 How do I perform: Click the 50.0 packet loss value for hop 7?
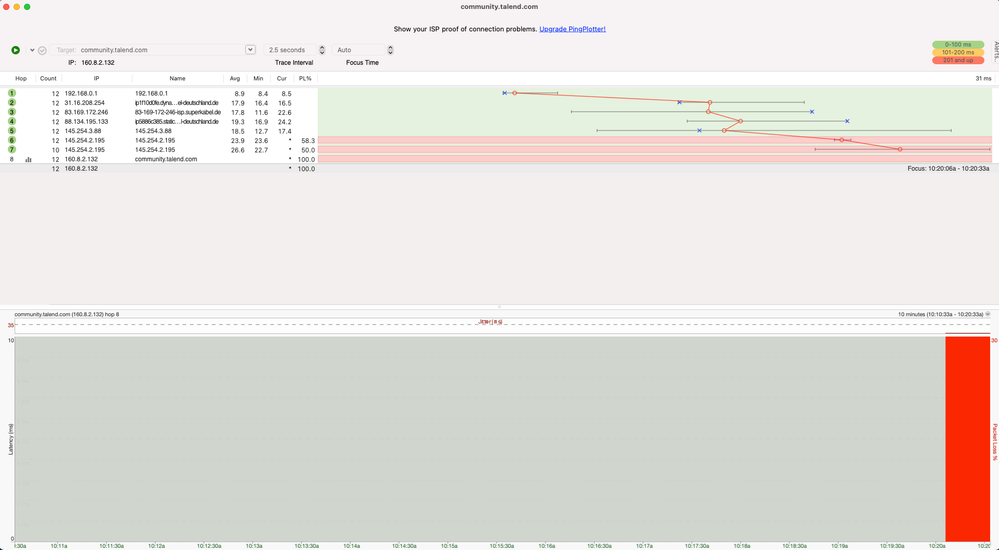[308, 150]
